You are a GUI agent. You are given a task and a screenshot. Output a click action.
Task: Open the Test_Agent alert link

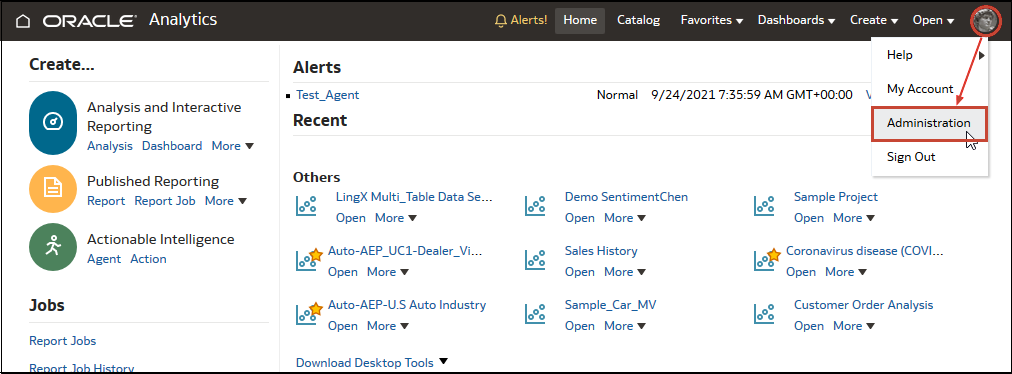pos(327,95)
